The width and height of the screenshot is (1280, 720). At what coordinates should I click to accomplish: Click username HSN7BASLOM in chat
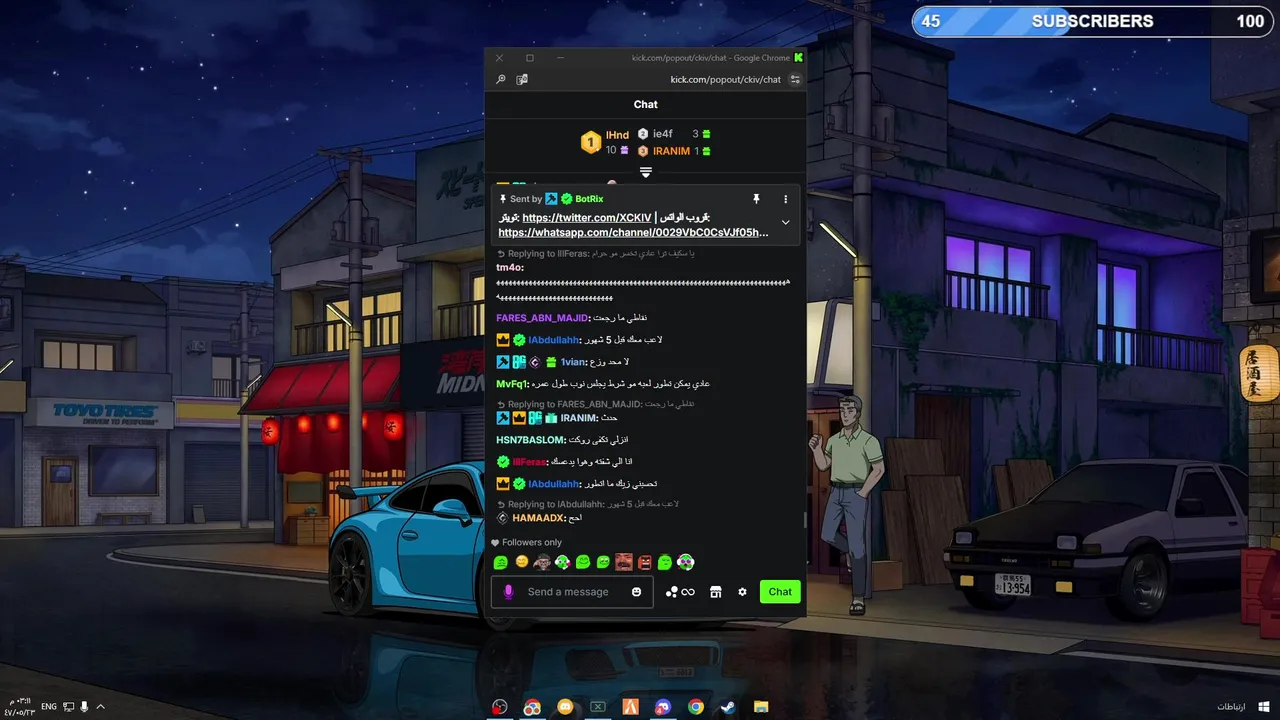pyautogui.click(x=531, y=440)
